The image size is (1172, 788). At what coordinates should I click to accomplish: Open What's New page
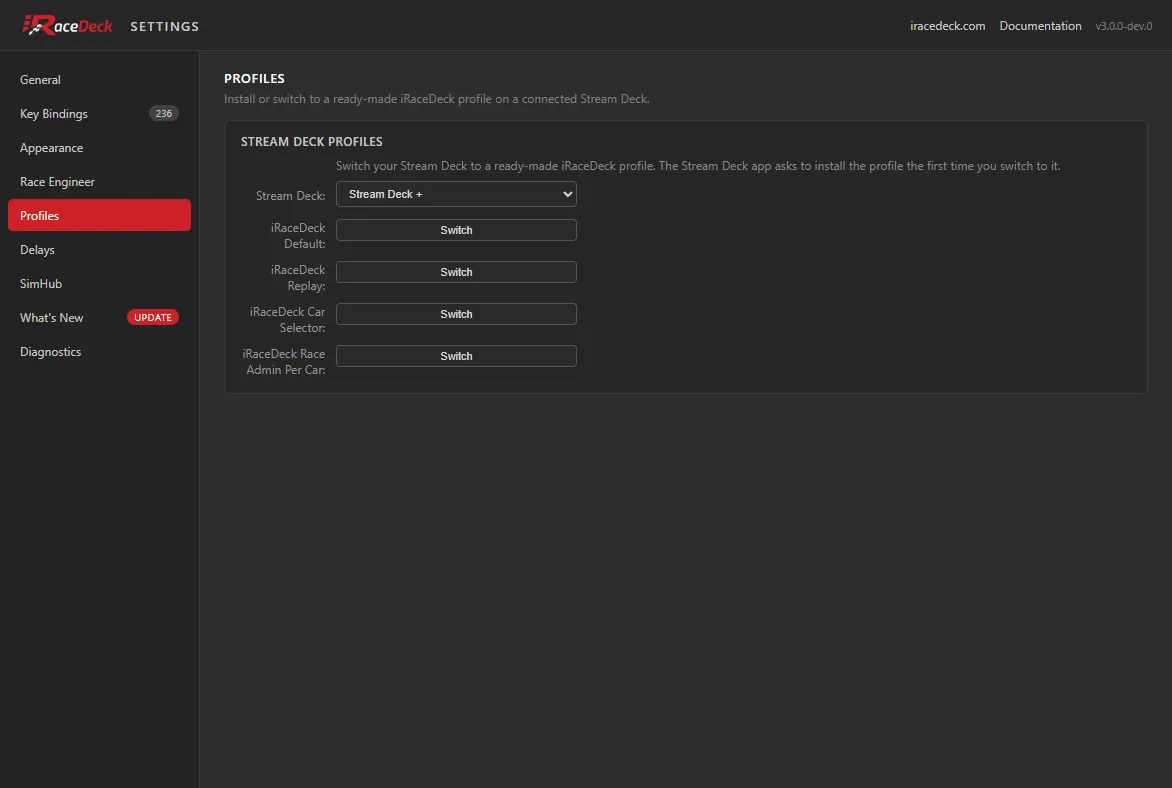pos(99,318)
